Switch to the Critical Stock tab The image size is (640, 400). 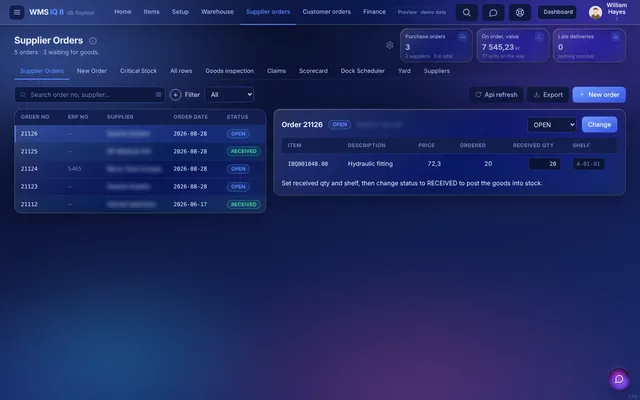pos(138,71)
